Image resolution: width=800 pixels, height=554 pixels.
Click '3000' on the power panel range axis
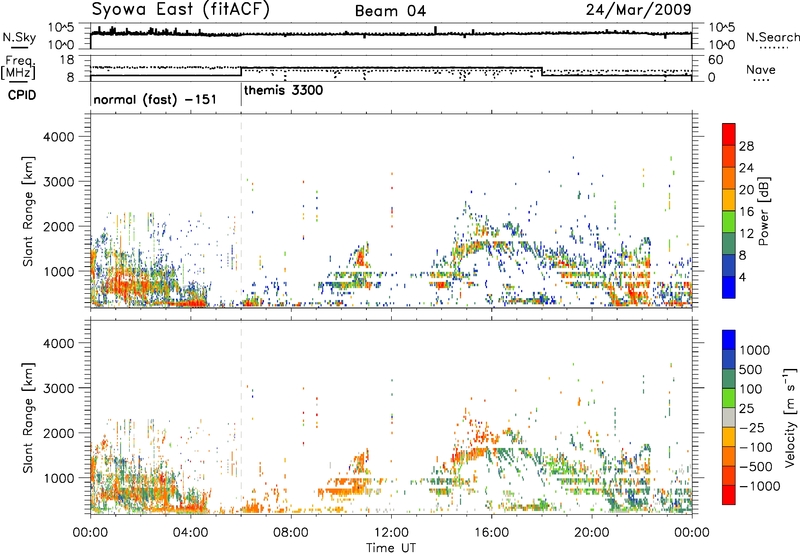pos(59,182)
